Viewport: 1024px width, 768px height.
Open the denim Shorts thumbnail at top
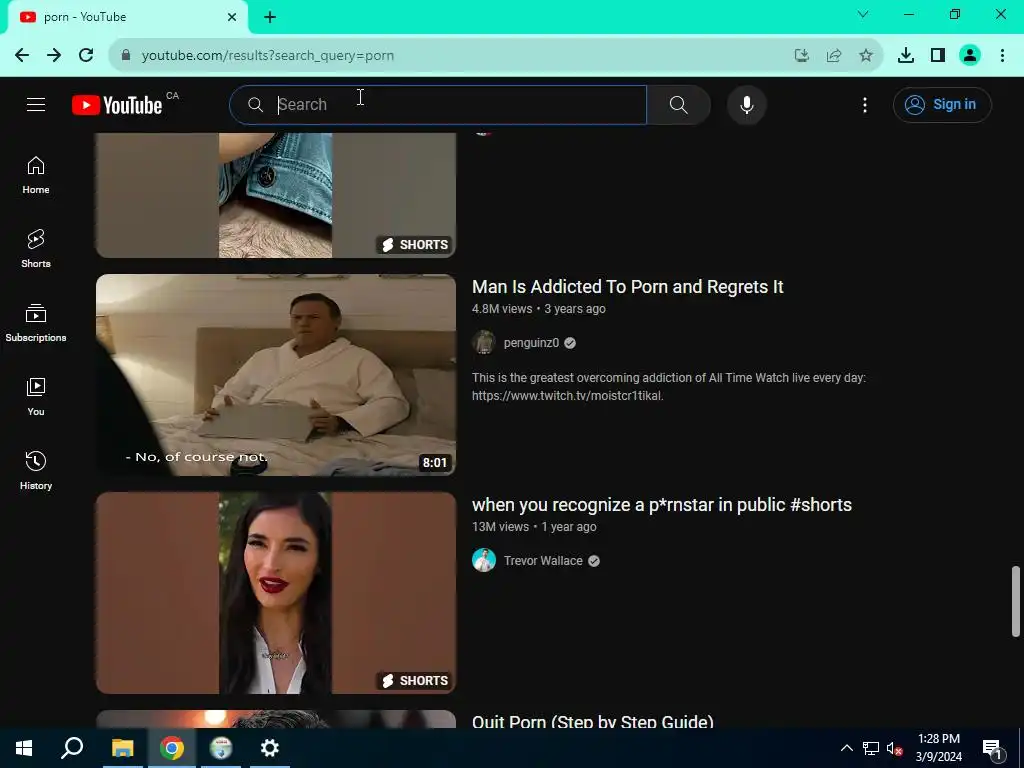click(x=276, y=195)
